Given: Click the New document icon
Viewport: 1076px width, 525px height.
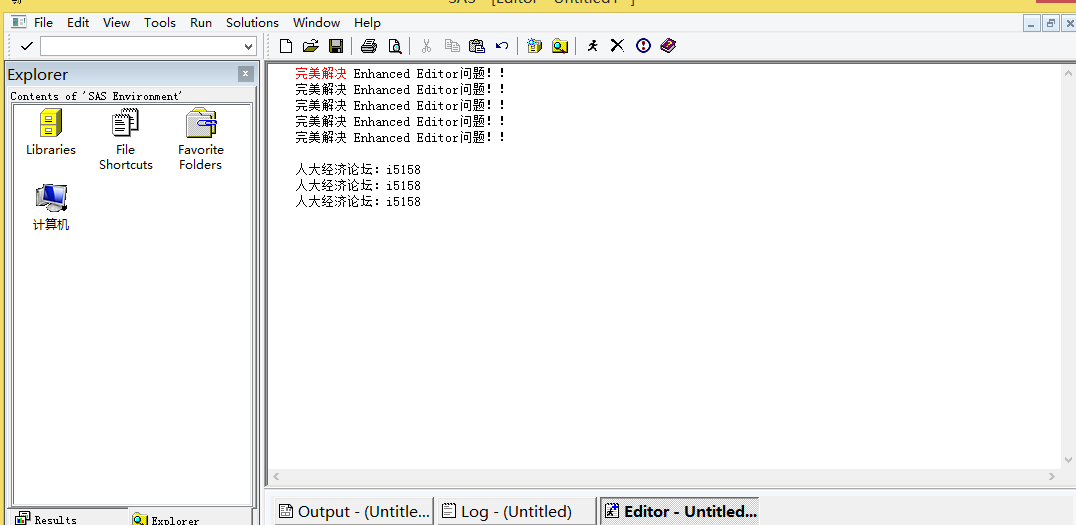Looking at the screenshot, I should (286, 46).
